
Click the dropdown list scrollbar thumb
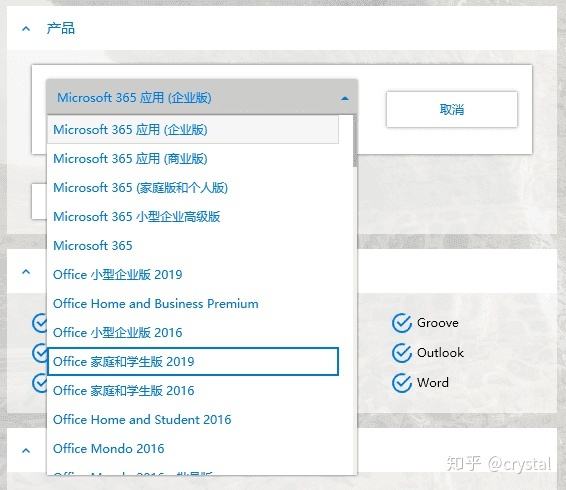point(355,141)
